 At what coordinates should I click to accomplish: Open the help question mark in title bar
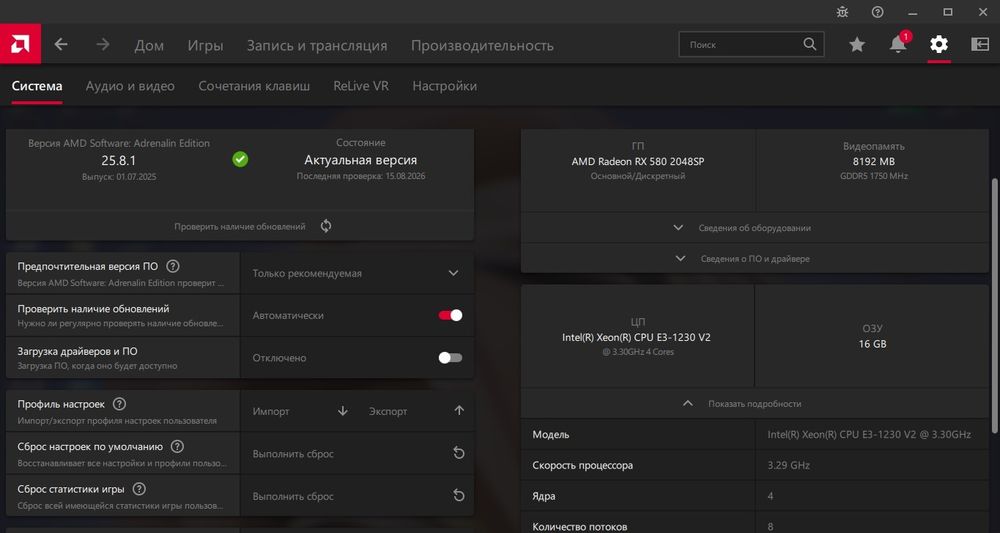(878, 12)
